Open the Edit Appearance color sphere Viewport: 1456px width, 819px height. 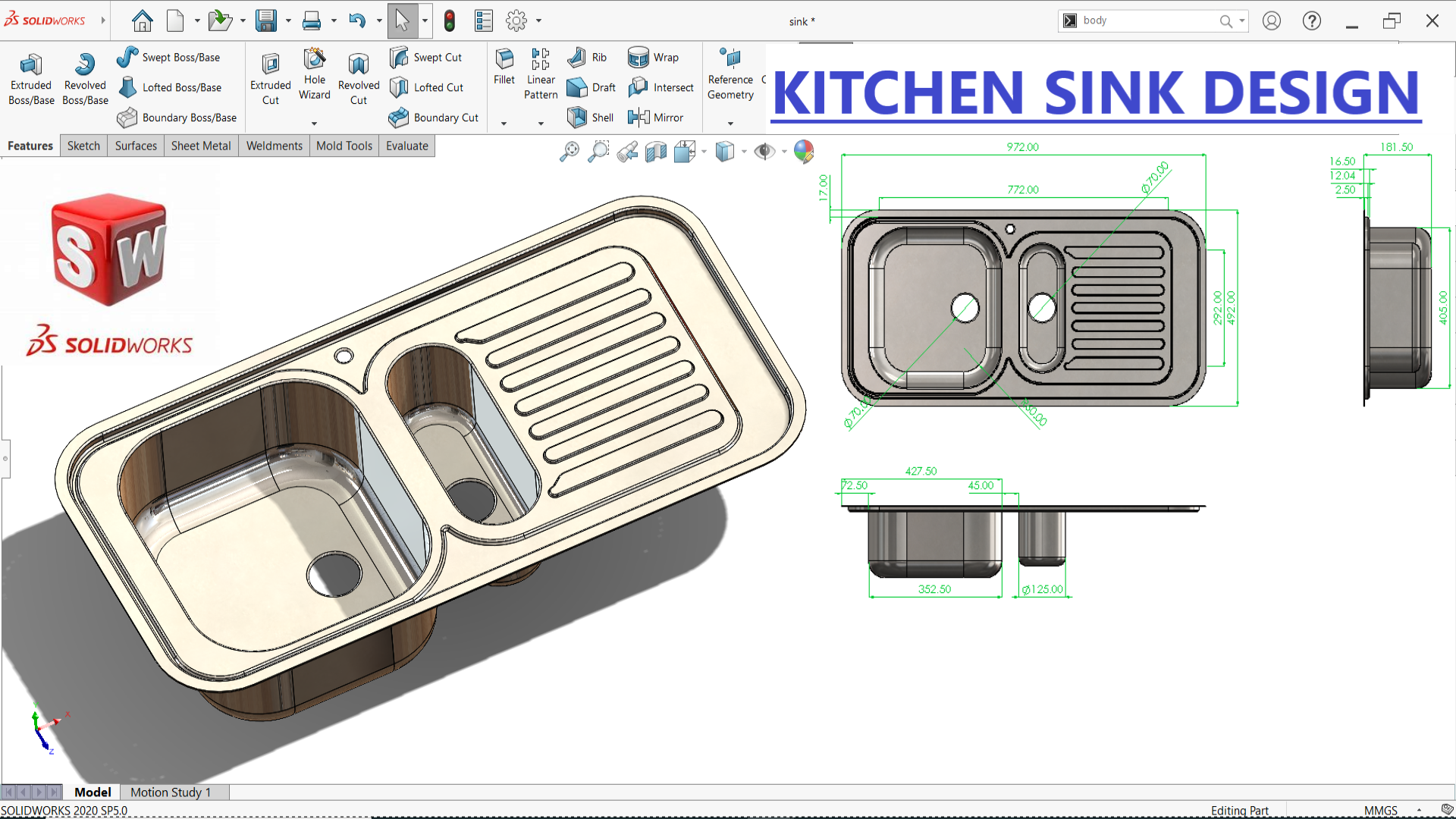click(804, 152)
